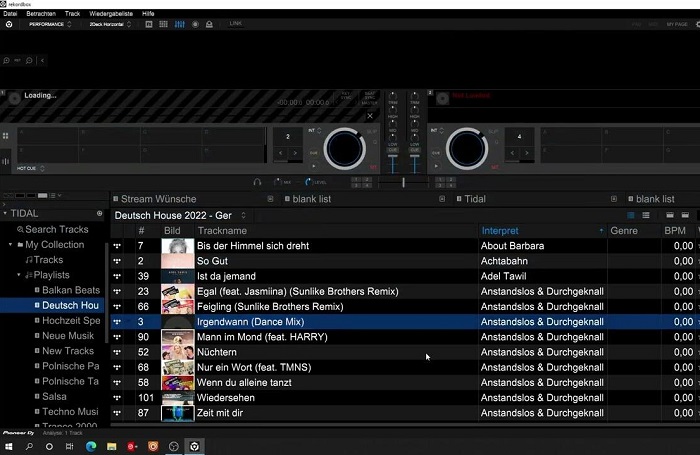Viewport: 700px width, 455px height.
Task: Toggle MT master tempo on deck 1
Action: (x=373, y=167)
